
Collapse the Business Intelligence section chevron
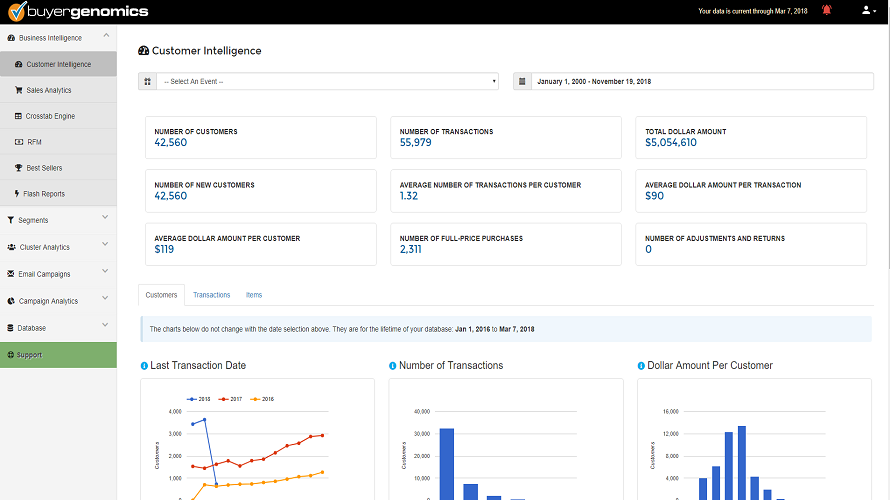(106, 36)
